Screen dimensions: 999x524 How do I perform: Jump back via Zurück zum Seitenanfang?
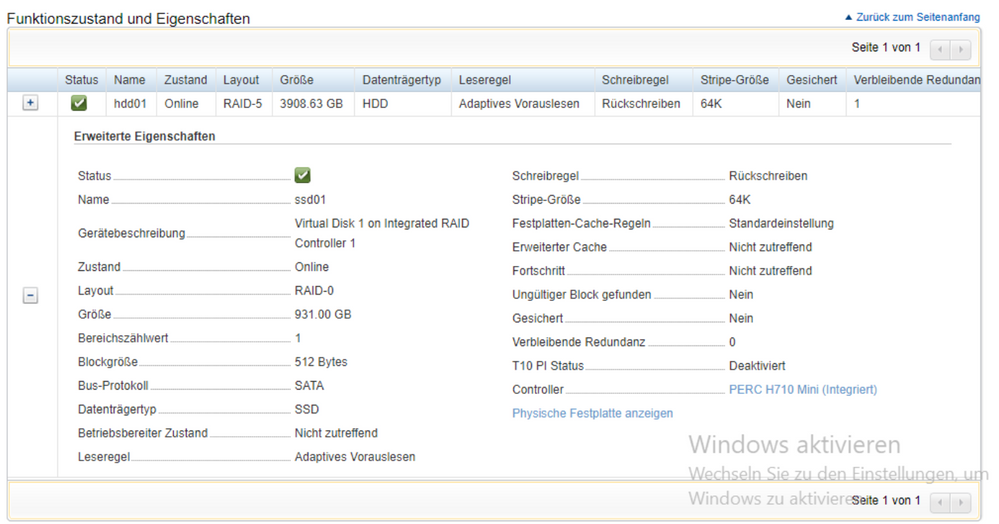point(918,17)
